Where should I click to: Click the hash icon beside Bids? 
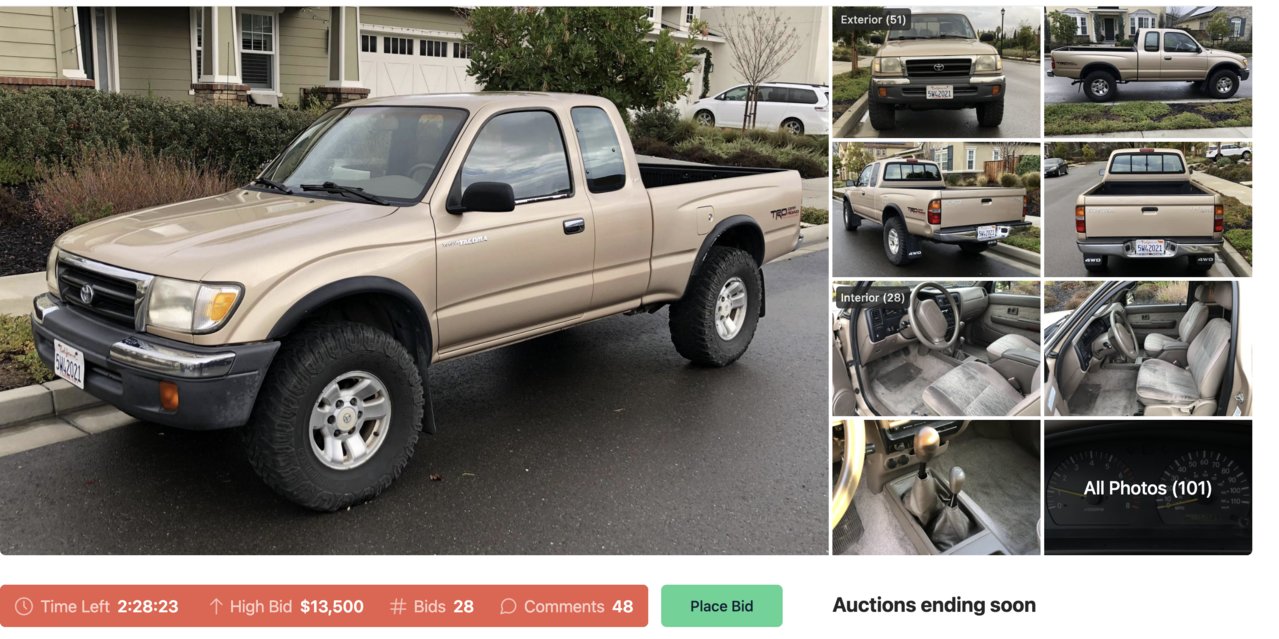pos(398,606)
